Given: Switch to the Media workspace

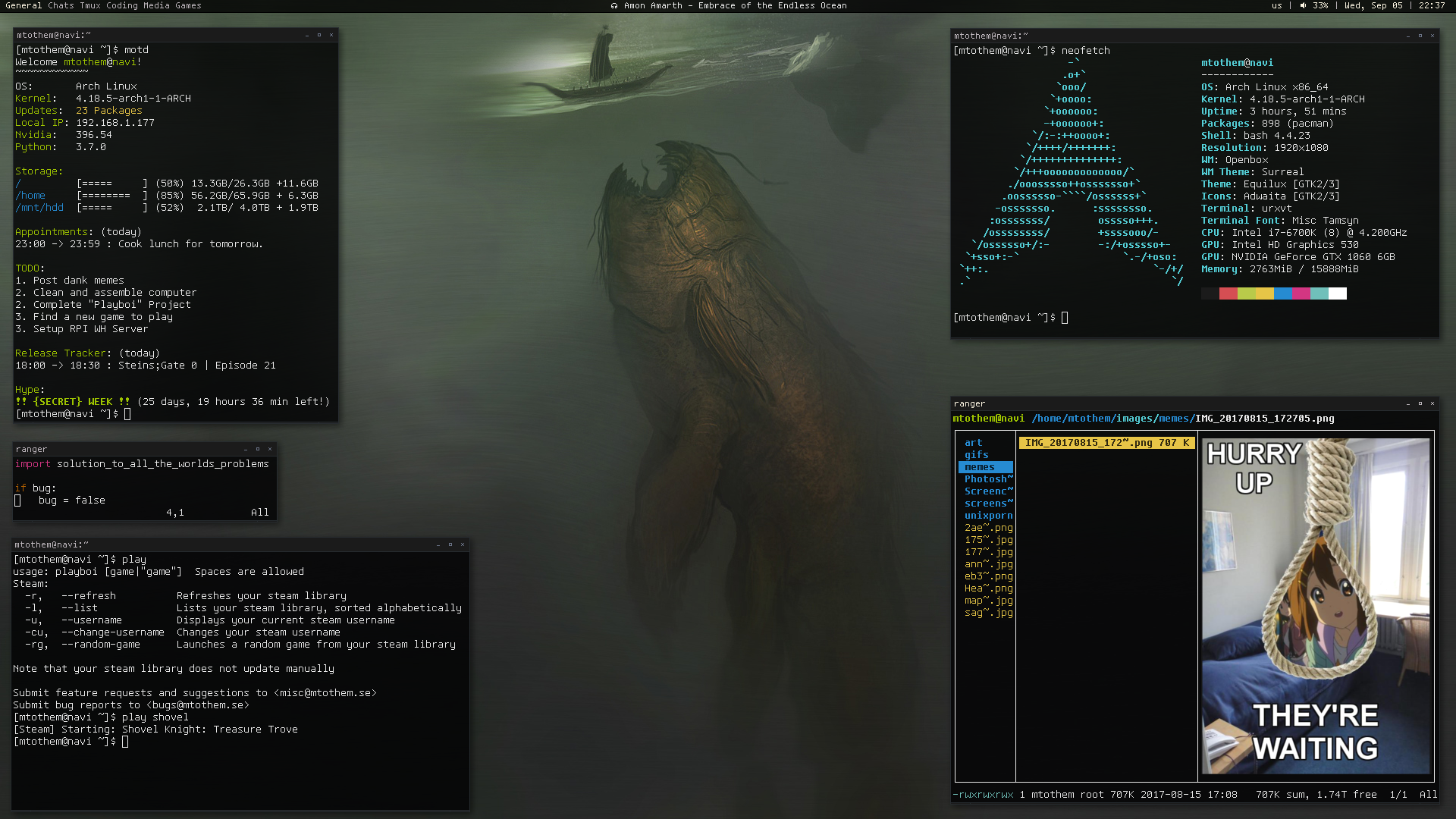Looking at the screenshot, I should pyautogui.click(x=156, y=5).
